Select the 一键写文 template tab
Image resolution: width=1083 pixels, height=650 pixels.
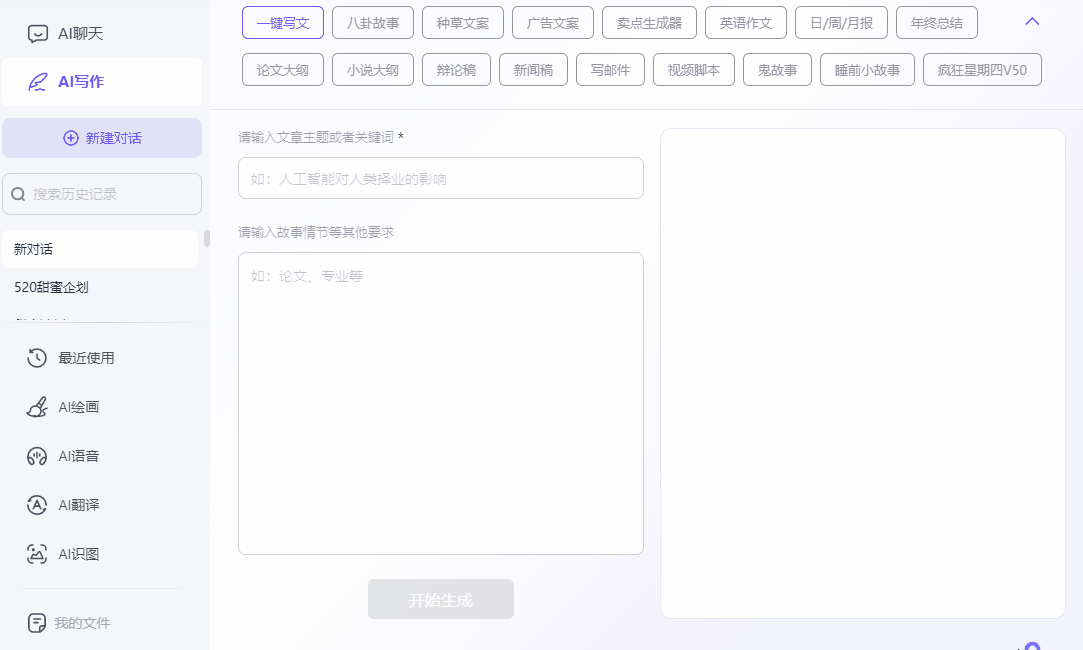[283, 23]
